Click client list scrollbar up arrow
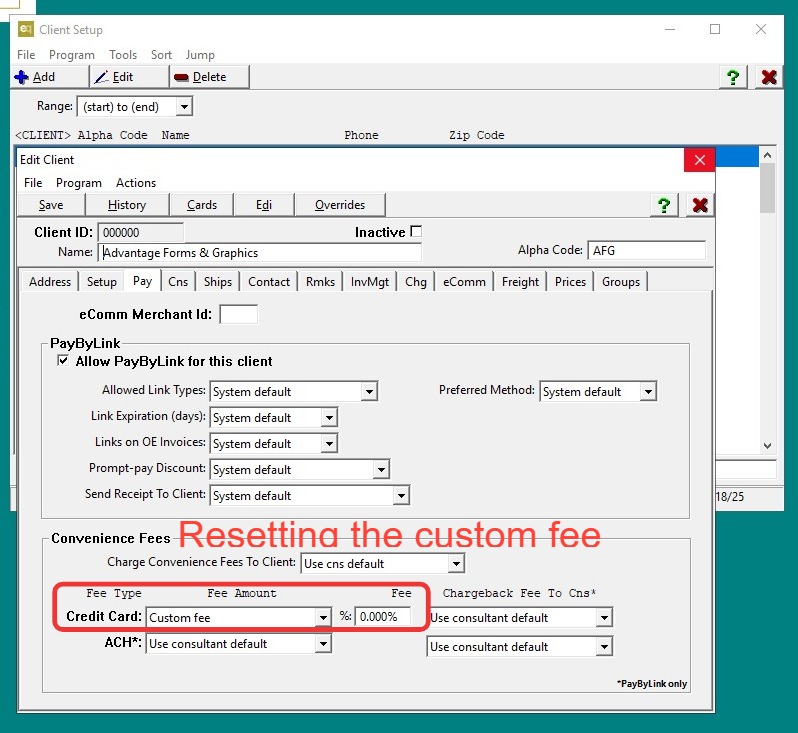The image size is (798, 733). pos(767,155)
